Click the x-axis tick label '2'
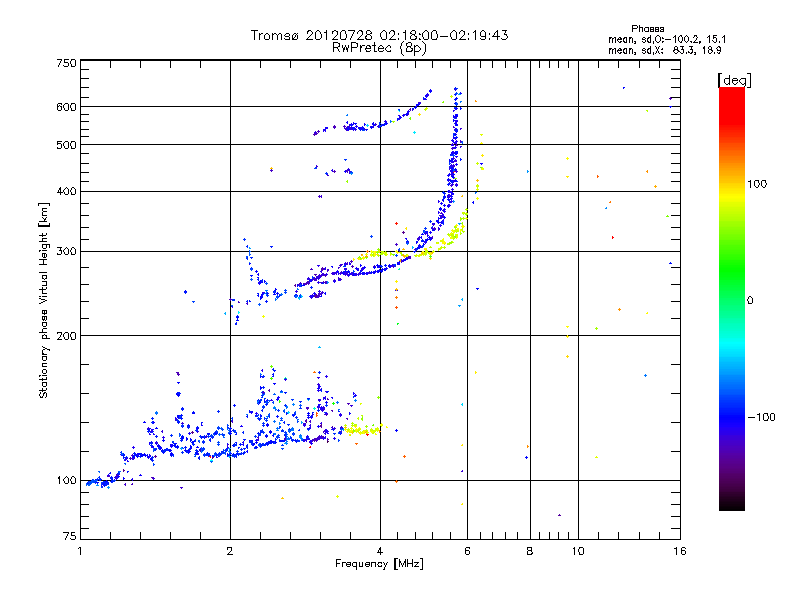This screenshot has width=800, height=600. point(230,551)
